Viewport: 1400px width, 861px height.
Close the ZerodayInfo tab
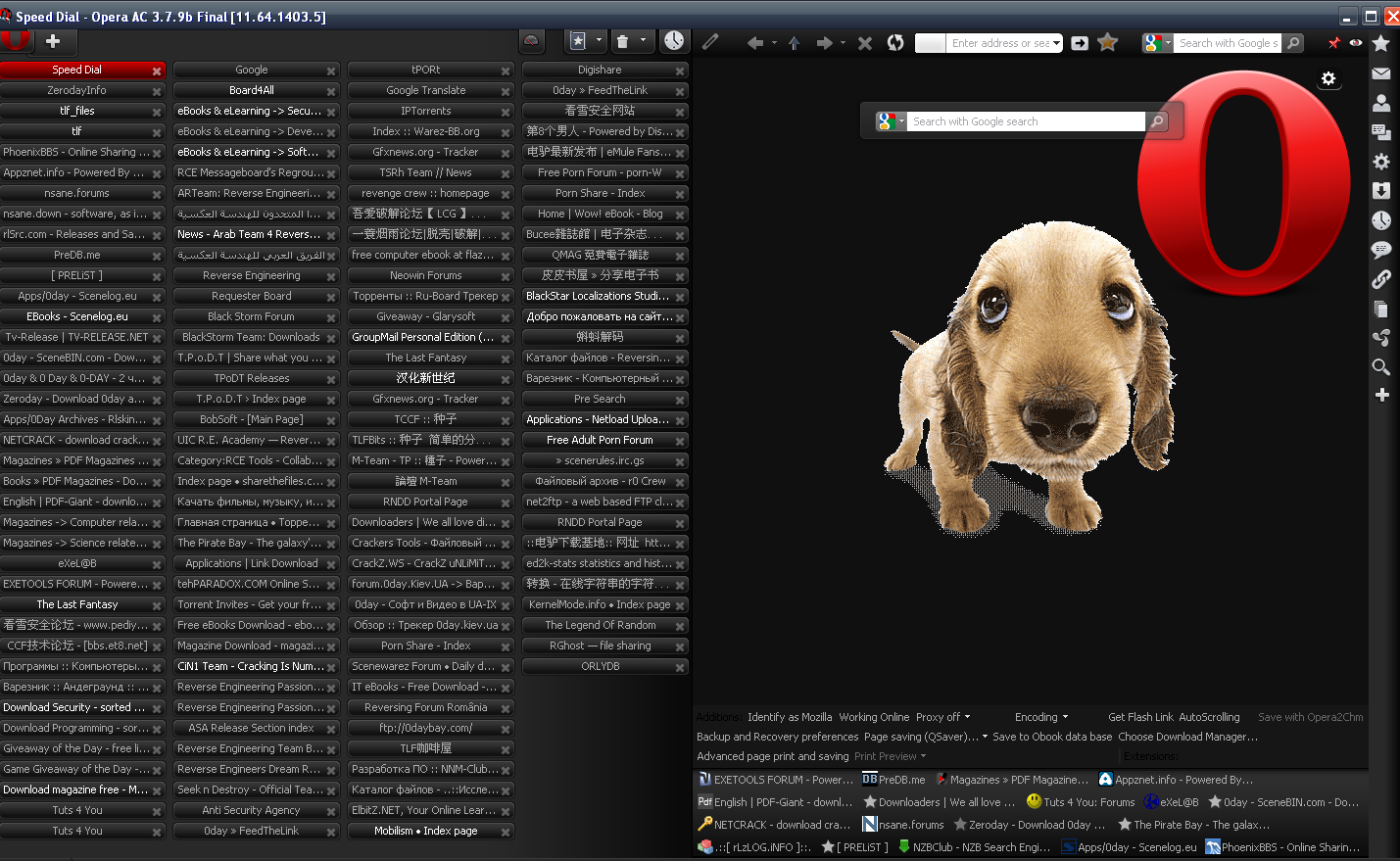(156, 92)
